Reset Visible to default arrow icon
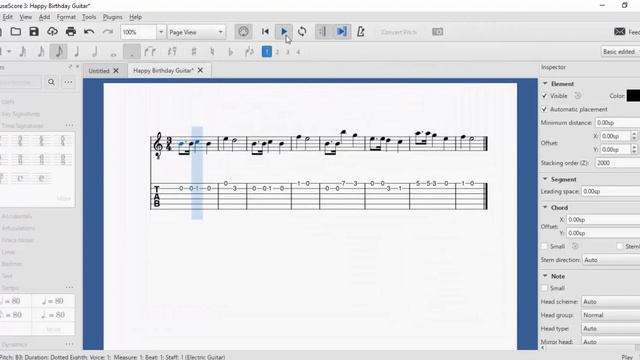Screen dimensions: 640x360 point(578,96)
